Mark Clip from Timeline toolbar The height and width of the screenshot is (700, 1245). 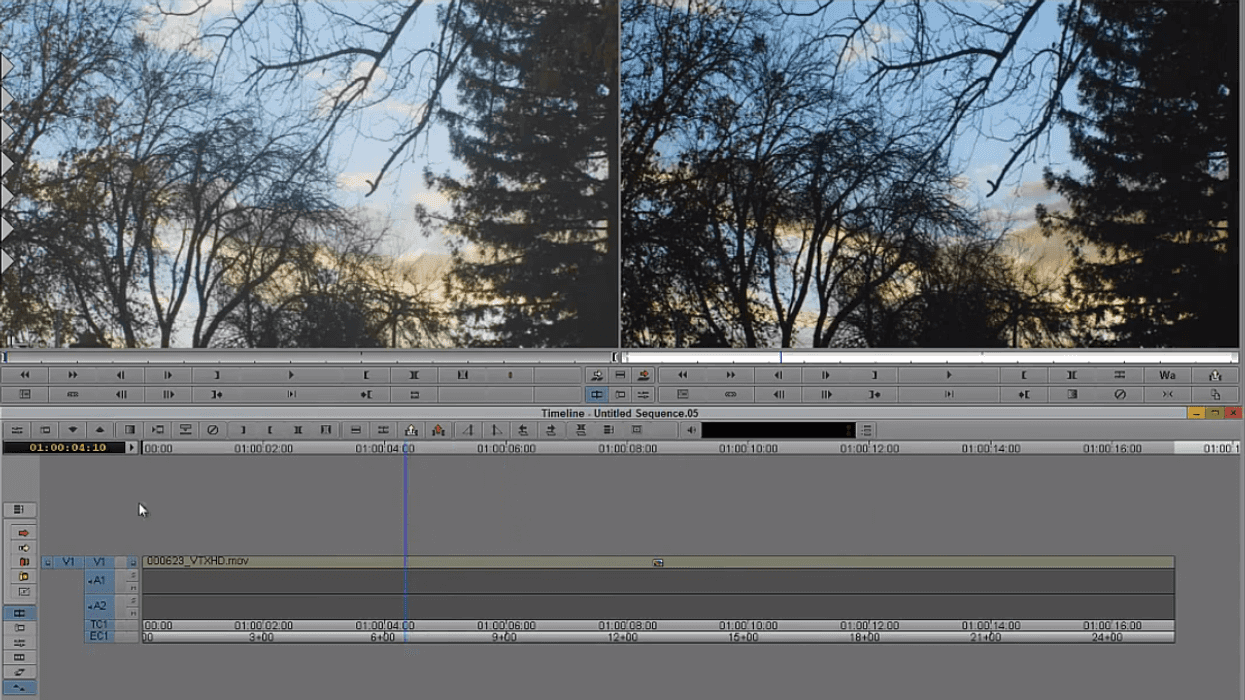298,430
